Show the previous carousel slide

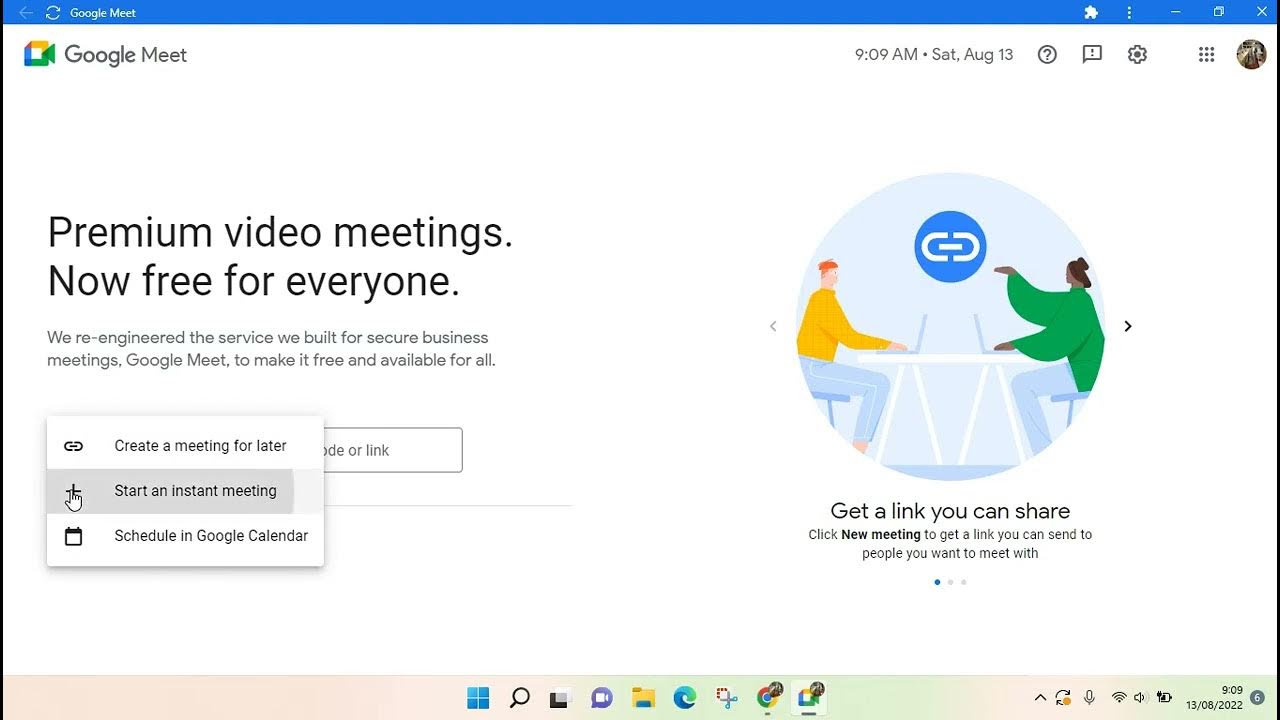click(773, 326)
